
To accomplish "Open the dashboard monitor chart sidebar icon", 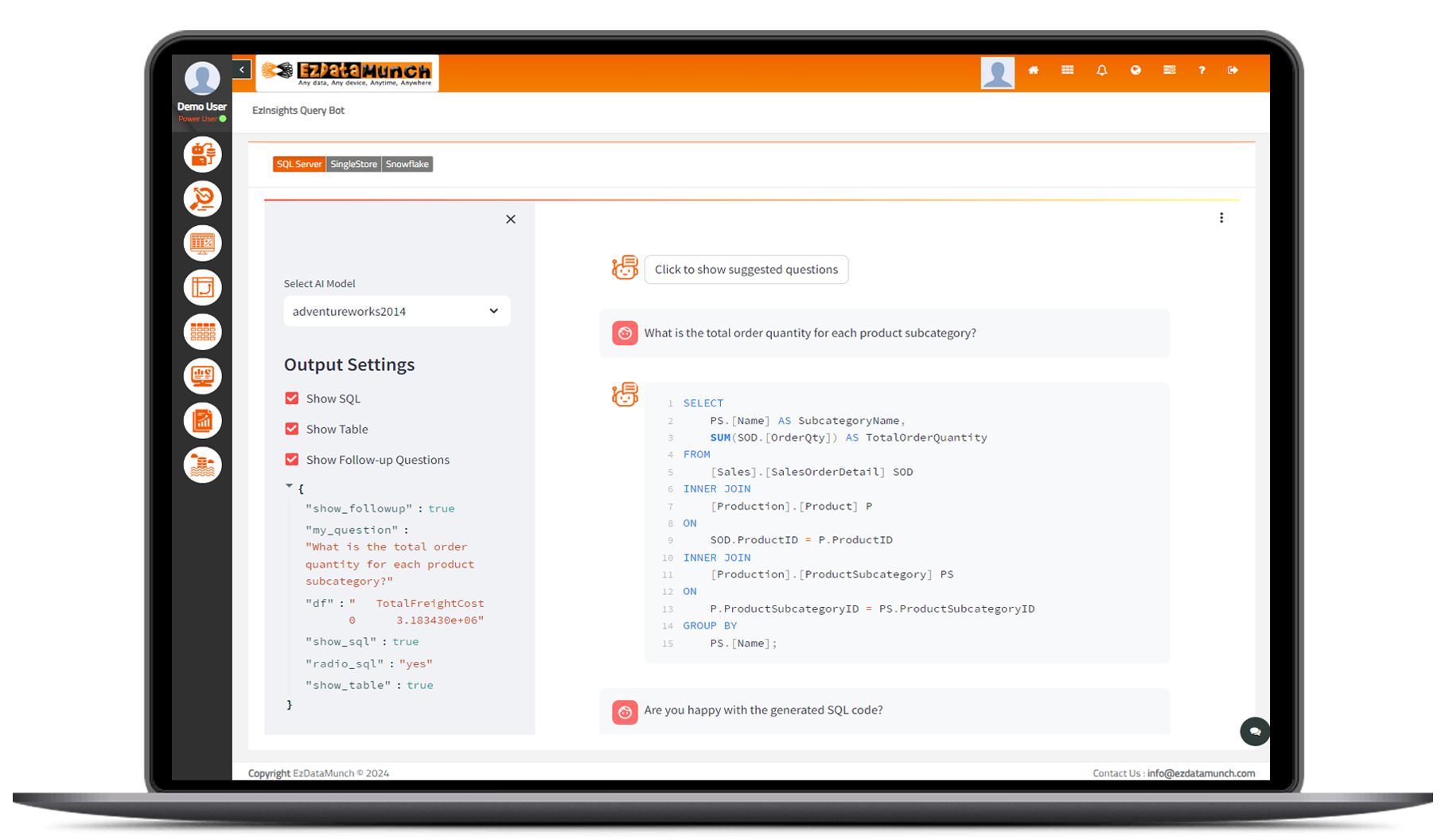I will pos(202,375).
